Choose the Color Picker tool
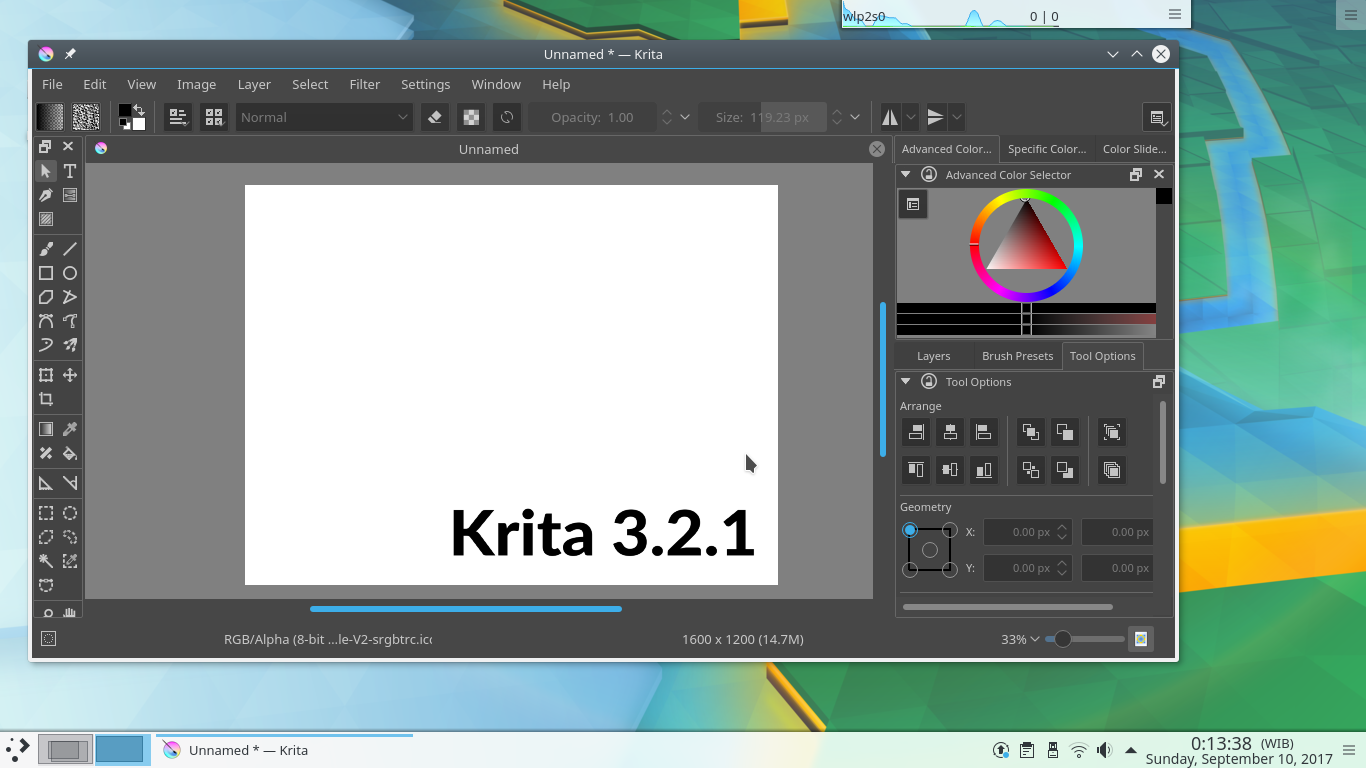The image size is (1366, 768). pos(69,428)
